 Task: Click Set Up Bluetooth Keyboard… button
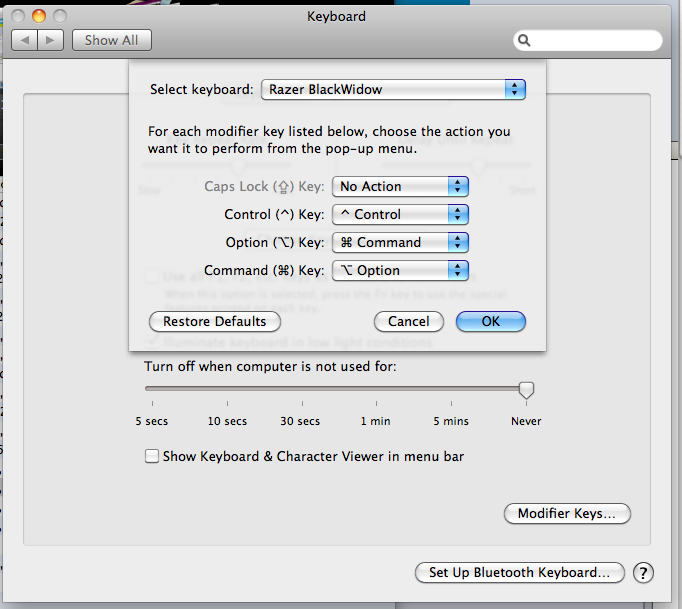point(520,572)
